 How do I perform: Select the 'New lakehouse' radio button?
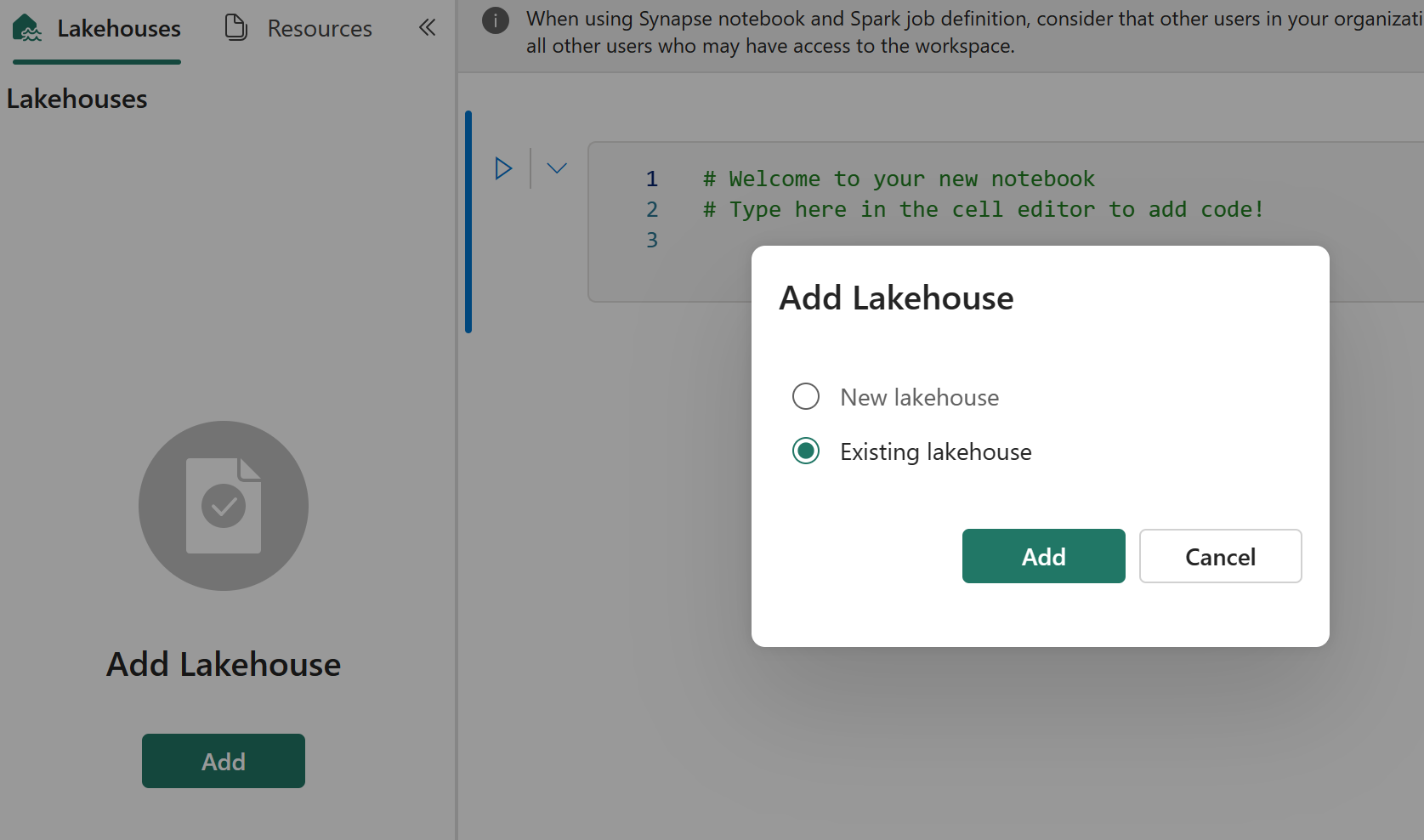(805, 396)
